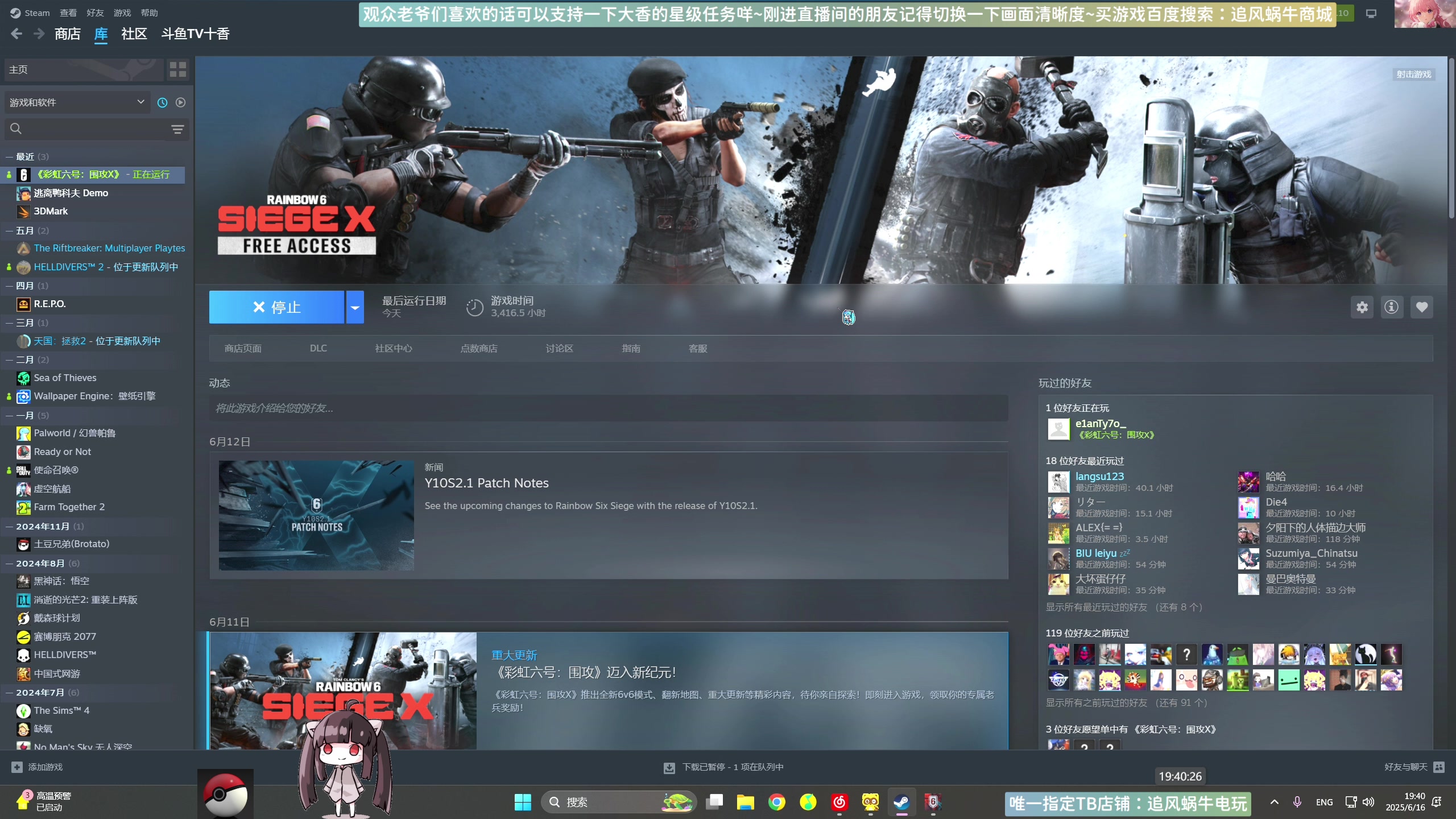Open Windows Start button

(x=523, y=802)
